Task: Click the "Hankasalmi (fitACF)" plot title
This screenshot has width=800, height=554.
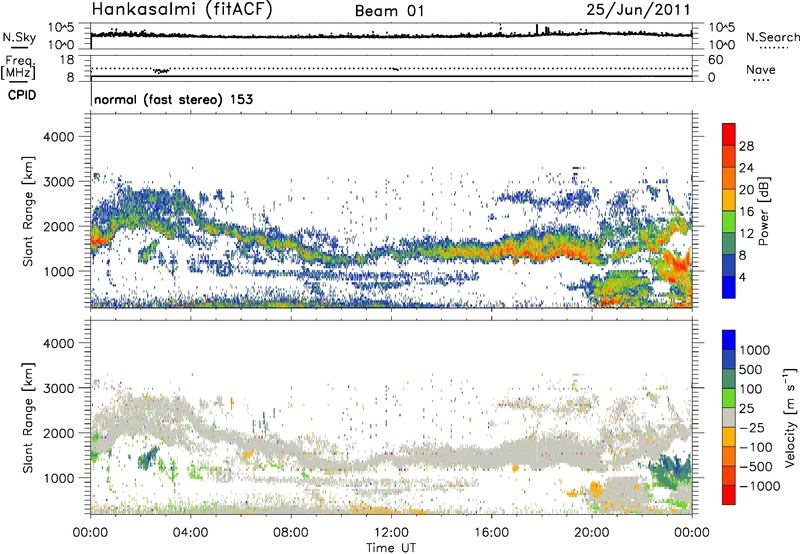Action: tap(182, 9)
